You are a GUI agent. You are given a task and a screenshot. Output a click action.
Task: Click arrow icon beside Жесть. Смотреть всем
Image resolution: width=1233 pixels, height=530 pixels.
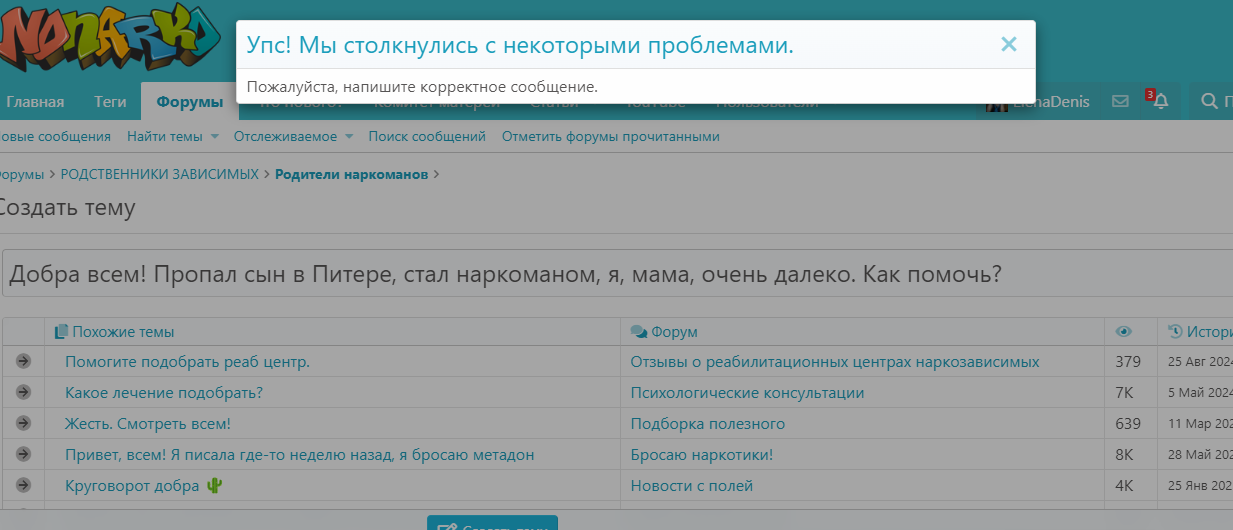click(24, 423)
